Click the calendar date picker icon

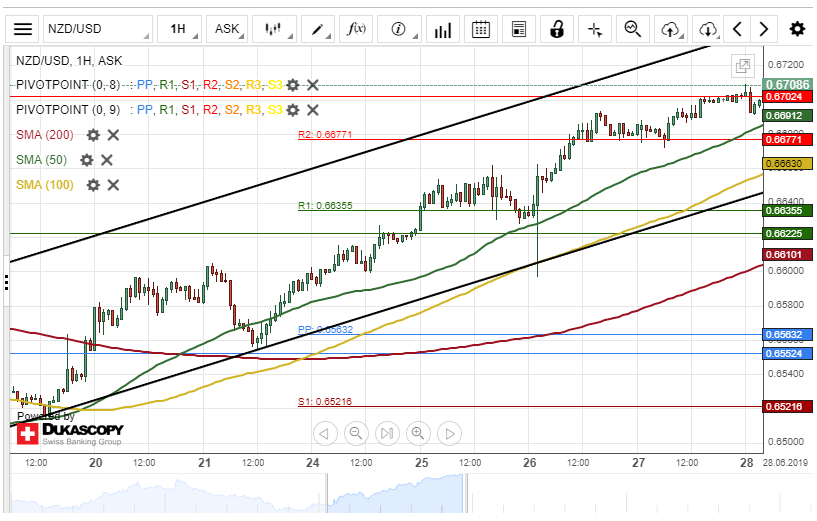click(481, 29)
